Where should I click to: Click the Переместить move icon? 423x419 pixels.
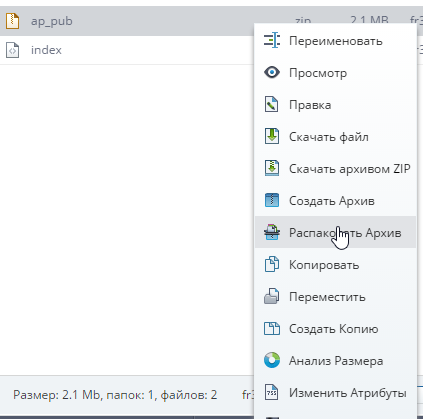point(272,296)
